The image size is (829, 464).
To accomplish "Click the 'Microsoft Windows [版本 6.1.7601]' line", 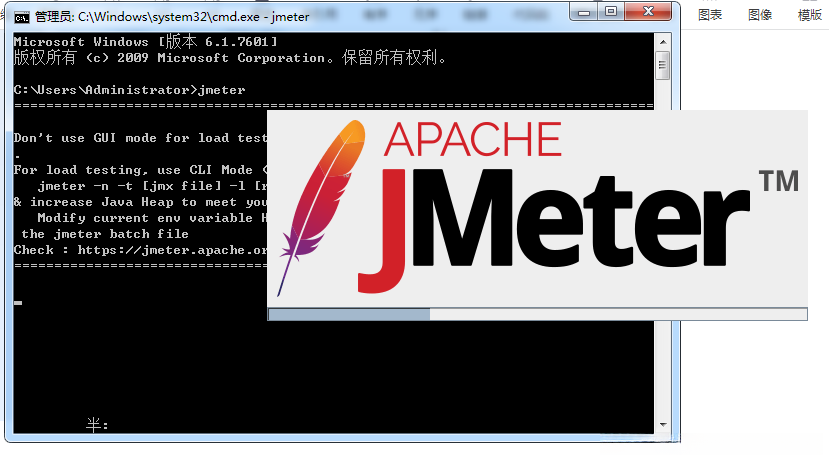I will (x=145, y=41).
